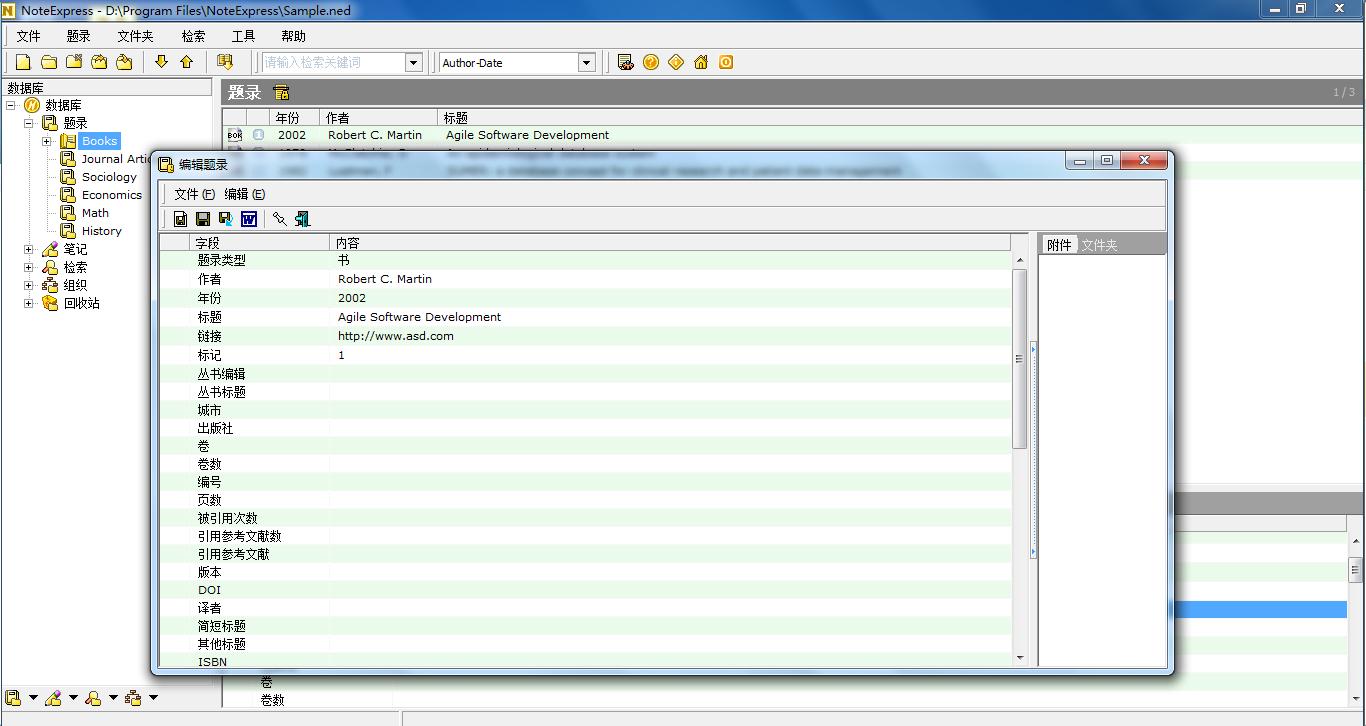1366x726 pixels.
Task: Click the home icon in main toolbar
Action: [701, 62]
